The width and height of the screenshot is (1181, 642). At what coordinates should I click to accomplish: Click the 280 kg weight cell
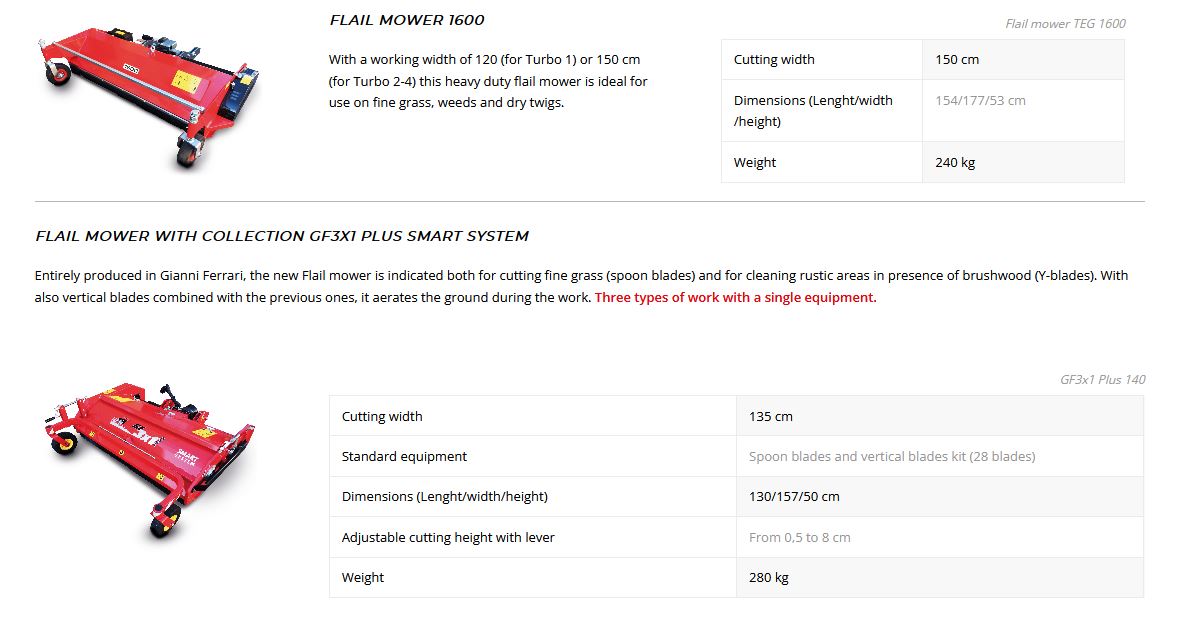pyautogui.click(x=768, y=578)
